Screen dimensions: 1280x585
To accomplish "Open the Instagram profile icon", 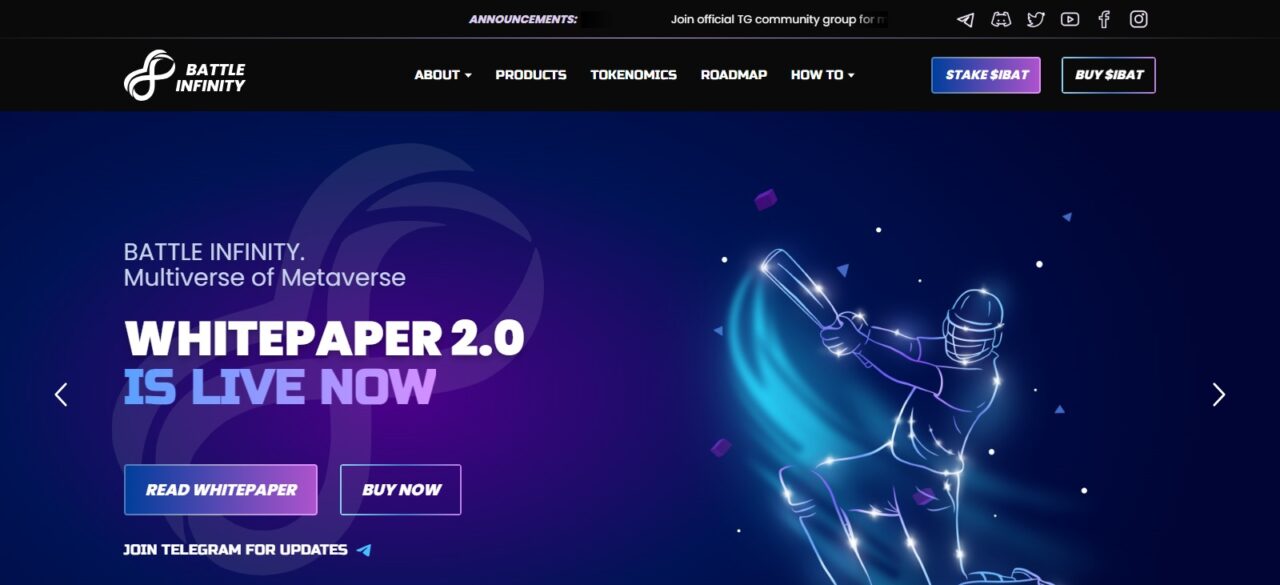I will 1138,19.
